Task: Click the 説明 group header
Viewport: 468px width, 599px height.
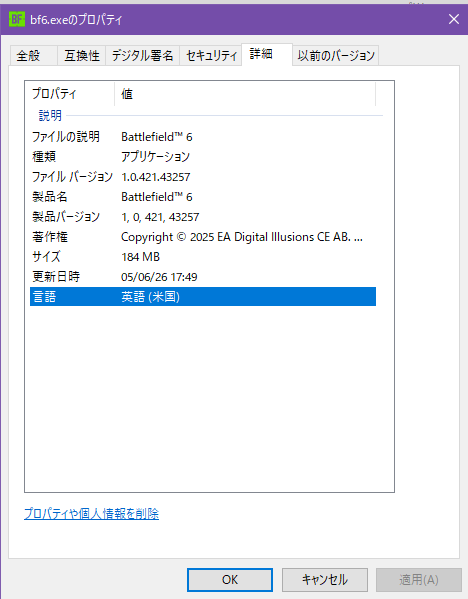Action: 50,115
